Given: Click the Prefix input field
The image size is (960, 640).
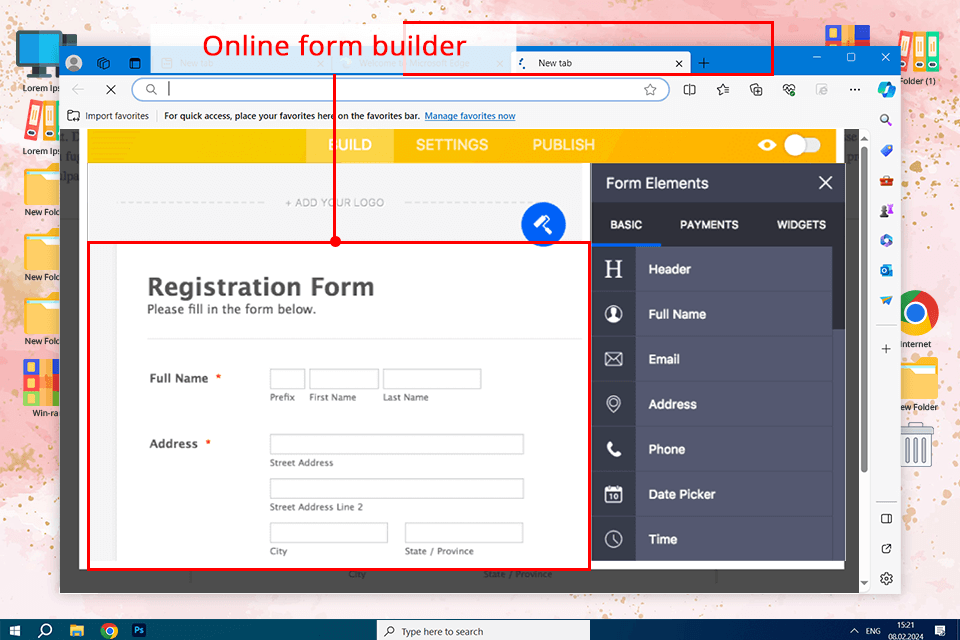Looking at the screenshot, I should tap(287, 378).
